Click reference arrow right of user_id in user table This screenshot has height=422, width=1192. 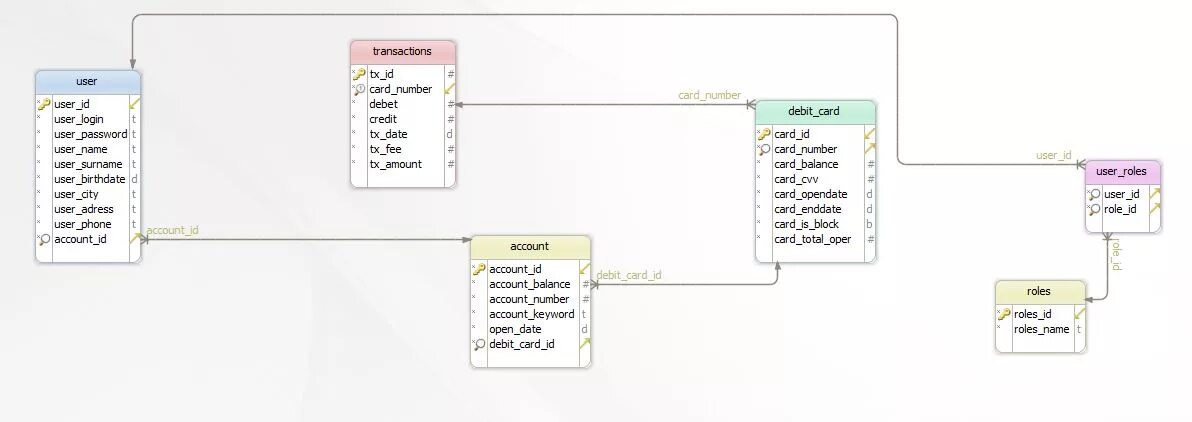(x=135, y=103)
